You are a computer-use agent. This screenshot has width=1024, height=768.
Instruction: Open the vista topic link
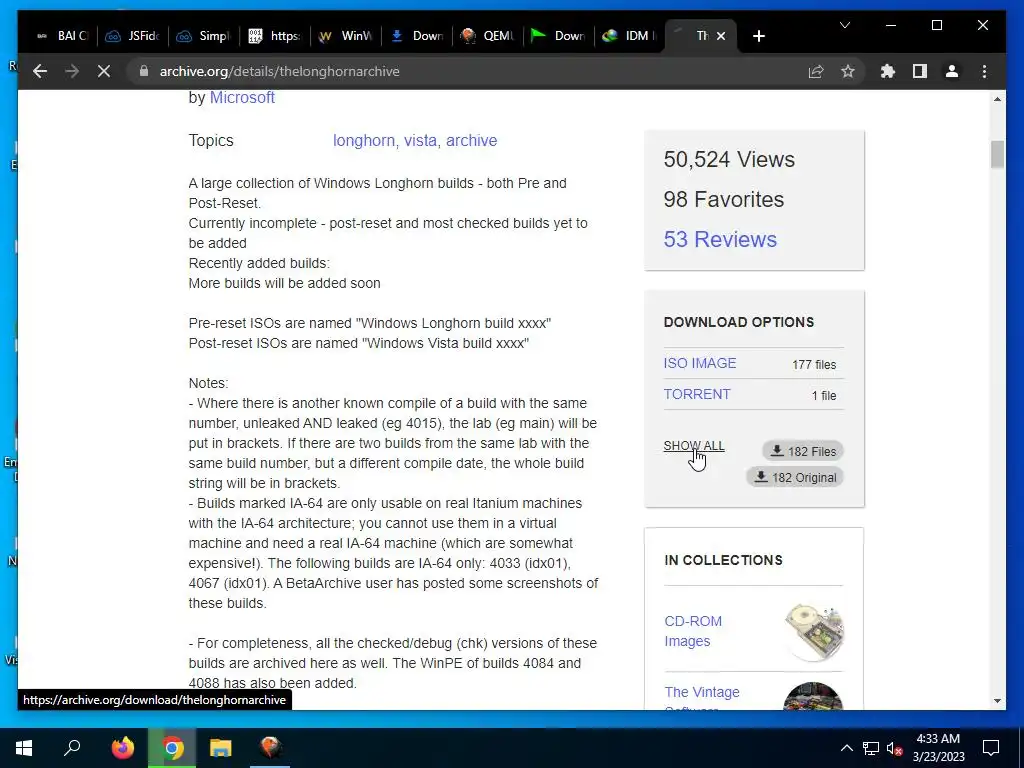pos(420,140)
